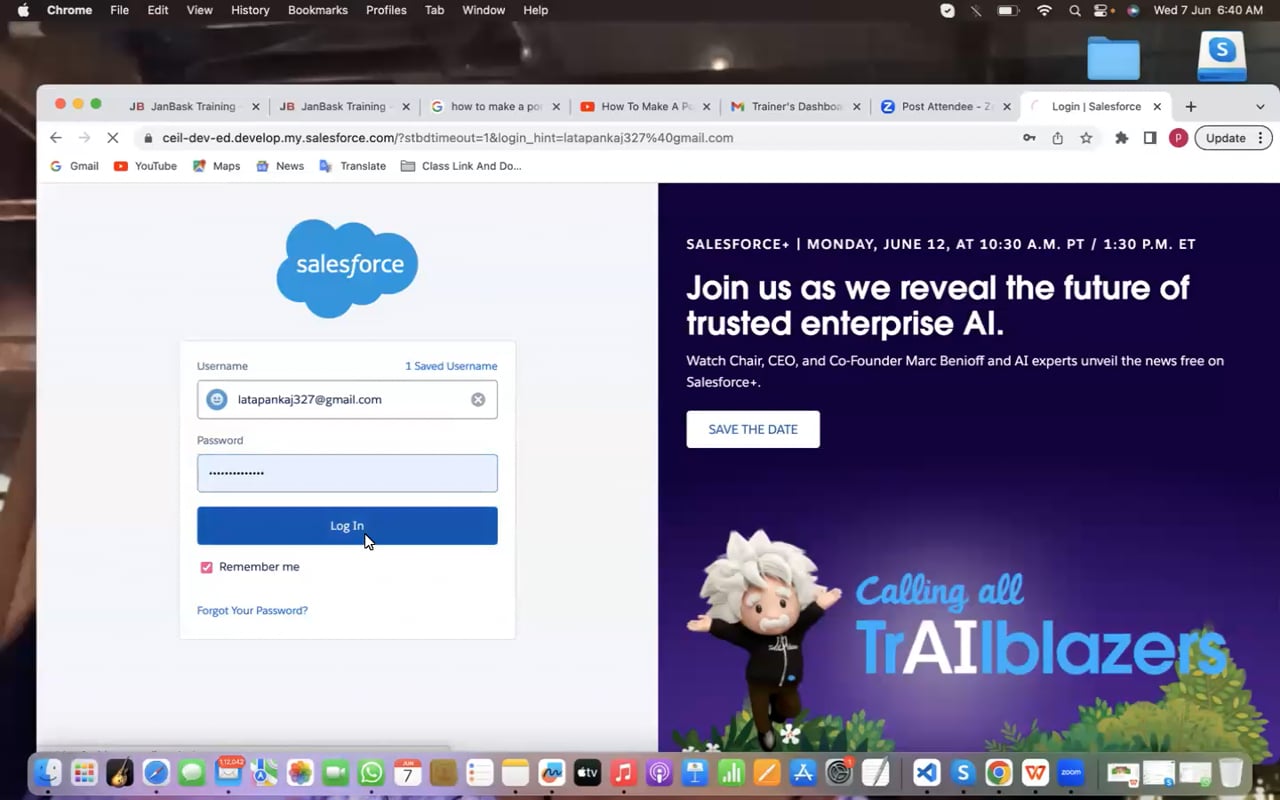
Task: Click the smiley avatar icon in the username field
Action: pos(216,399)
